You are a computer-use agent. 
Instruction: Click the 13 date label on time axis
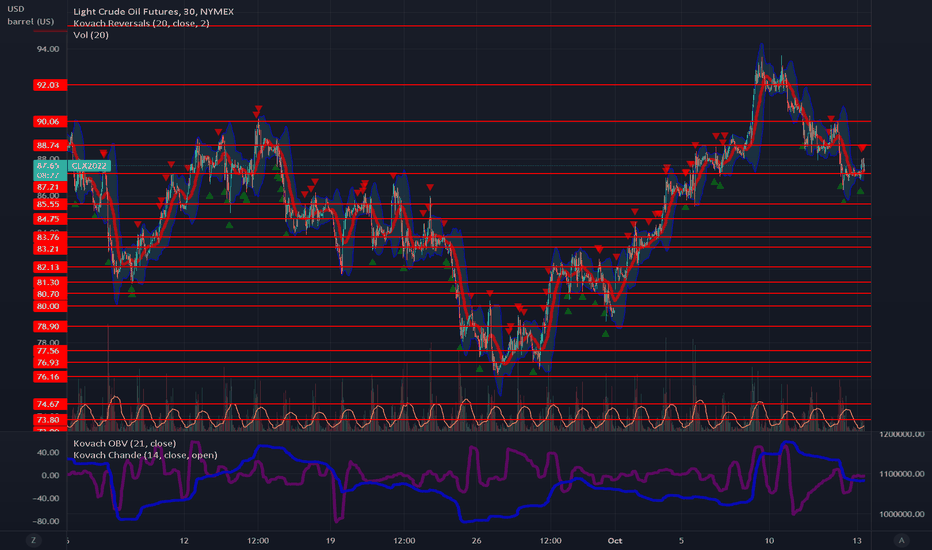tap(857, 540)
